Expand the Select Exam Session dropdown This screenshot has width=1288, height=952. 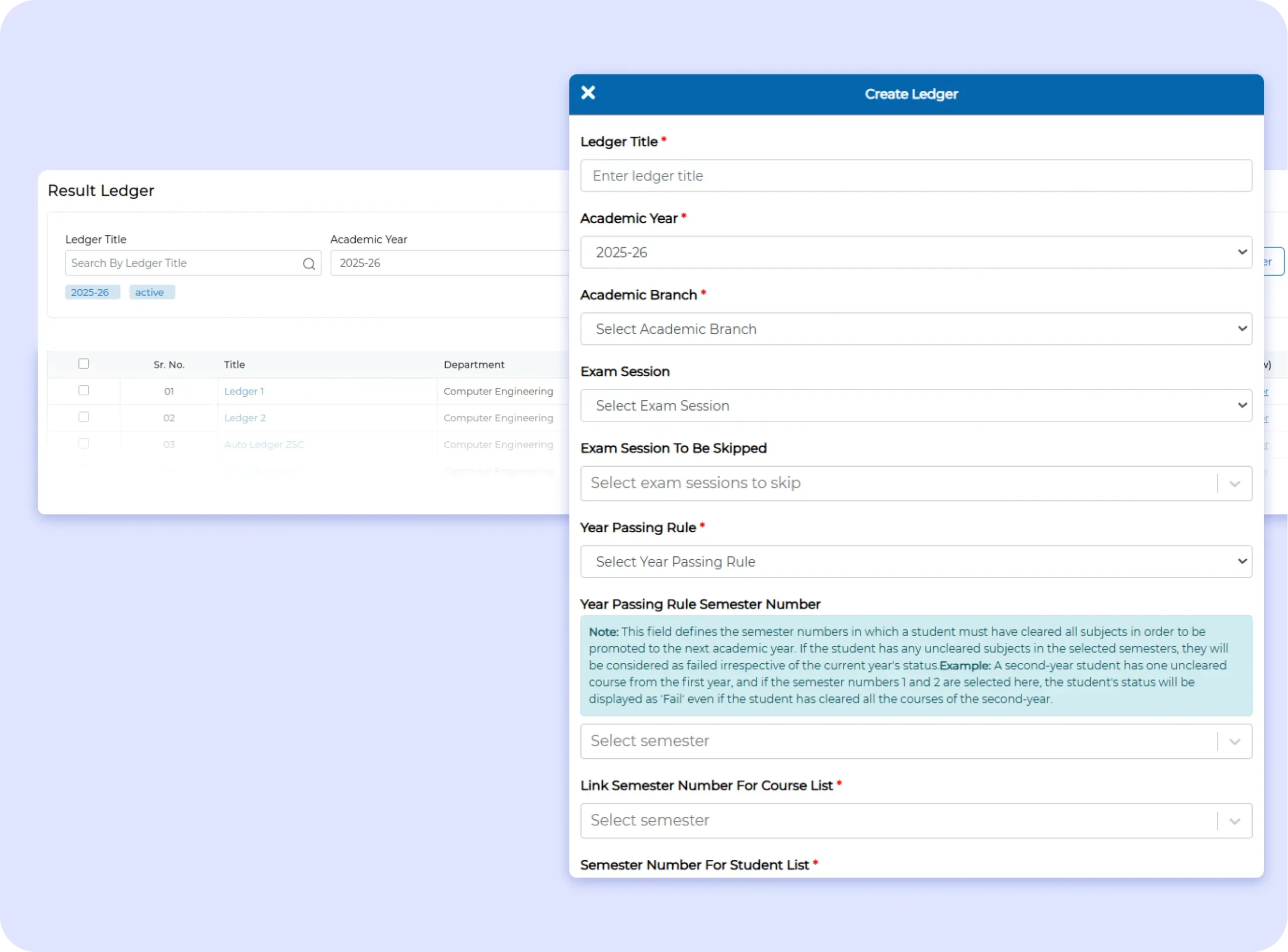coord(916,405)
